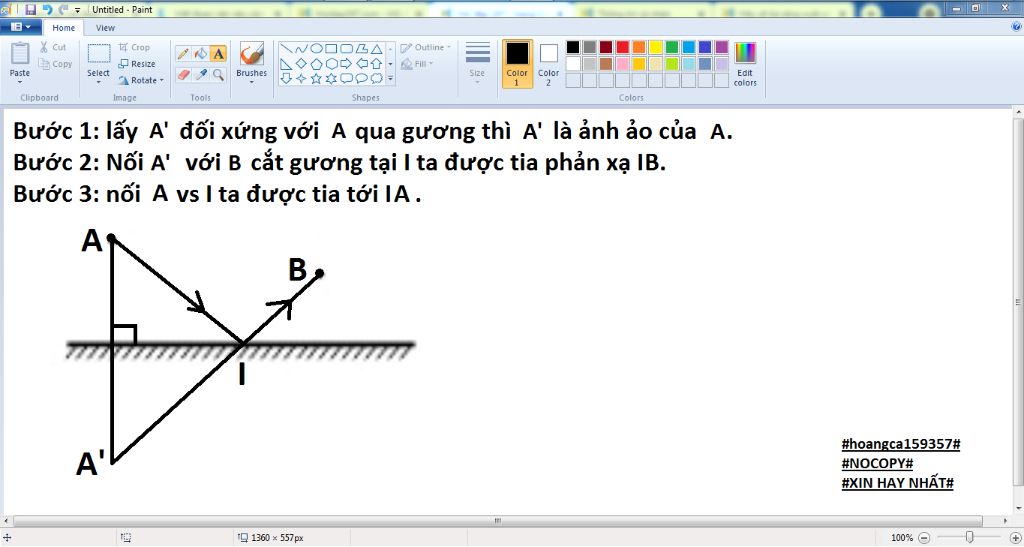This screenshot has width=1024, height=547.
Task: Click the Crop button
Action: tap(134, 48)
